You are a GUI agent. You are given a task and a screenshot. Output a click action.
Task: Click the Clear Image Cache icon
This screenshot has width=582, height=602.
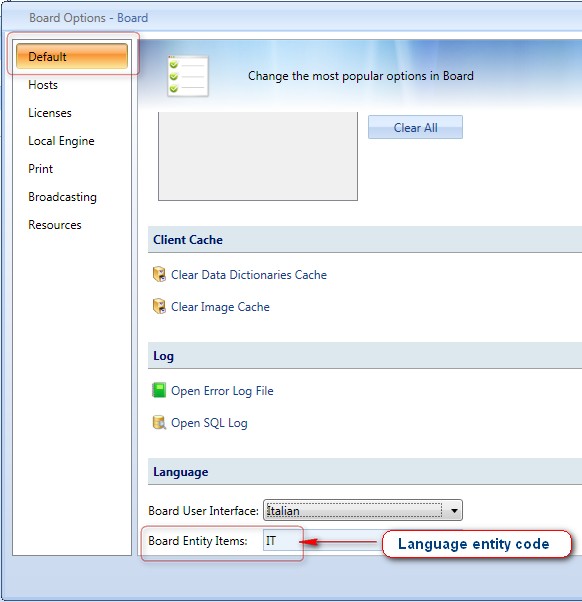(159, 306)
